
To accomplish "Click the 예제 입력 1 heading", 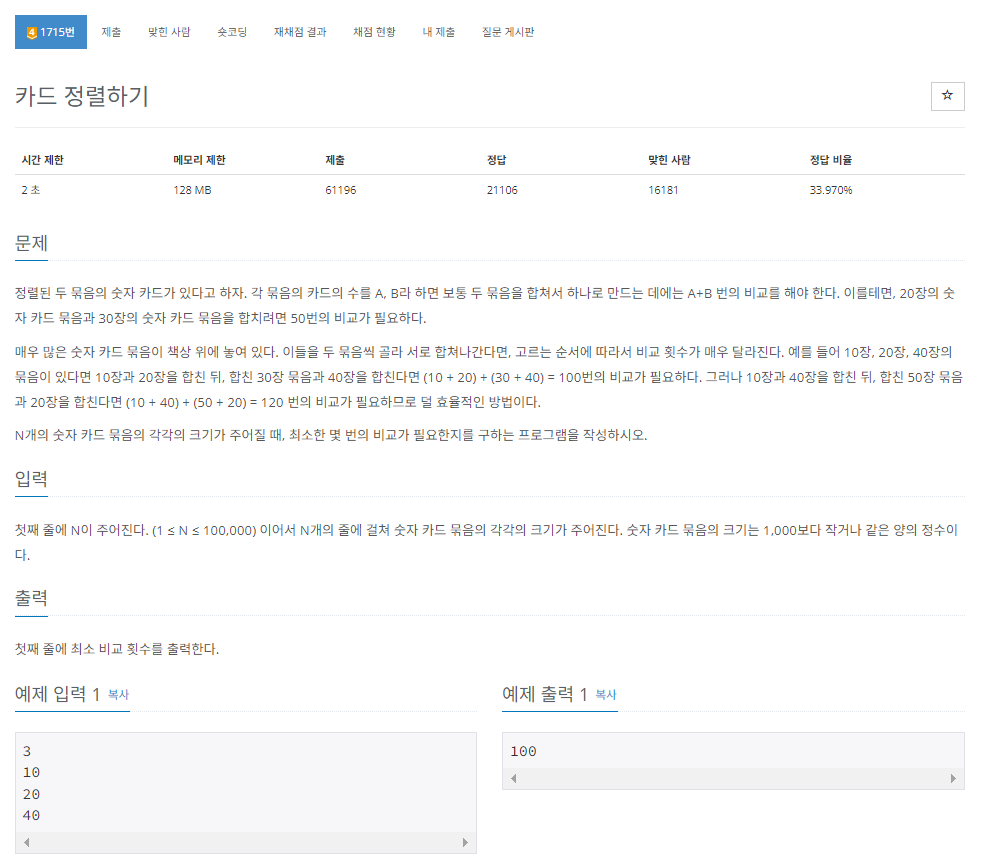I will 58,694.
